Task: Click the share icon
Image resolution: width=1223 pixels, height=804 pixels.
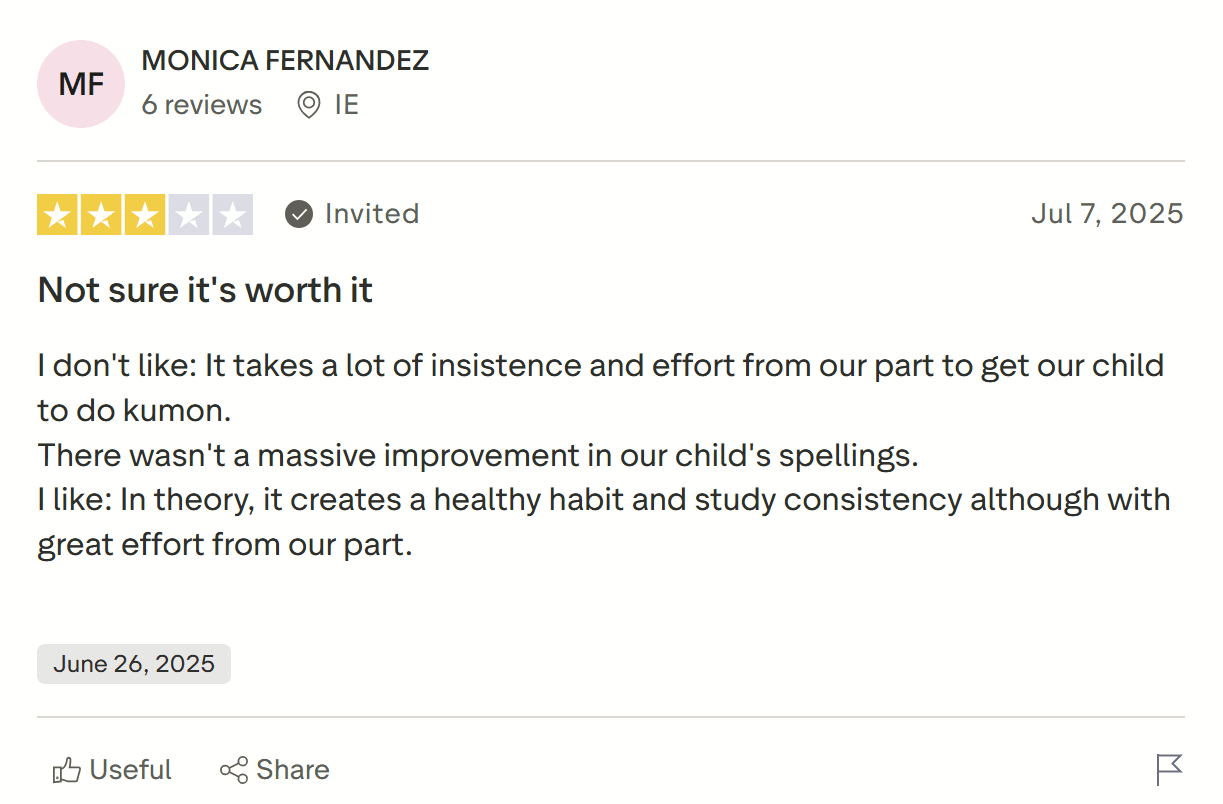Action: click(234, 770)
